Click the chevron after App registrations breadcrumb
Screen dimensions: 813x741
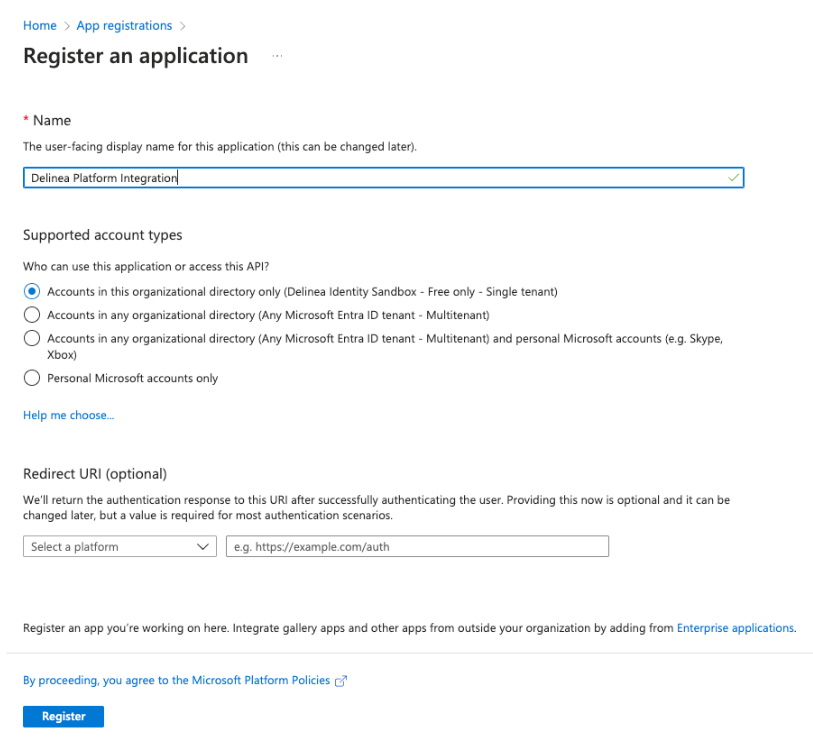point(183,25)
